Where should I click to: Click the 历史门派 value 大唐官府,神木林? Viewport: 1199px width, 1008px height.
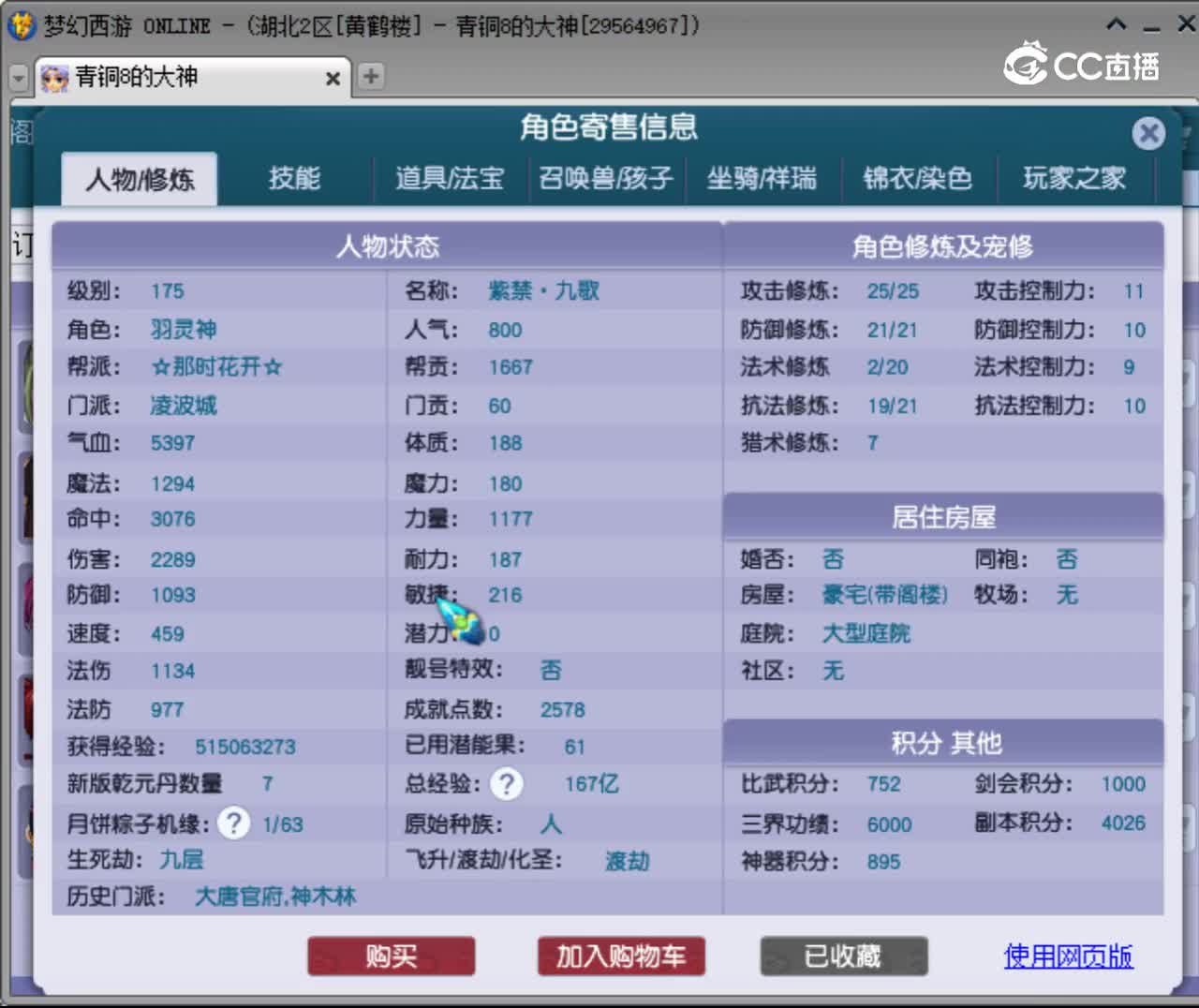pyautogui.click(x=275, y=897)
